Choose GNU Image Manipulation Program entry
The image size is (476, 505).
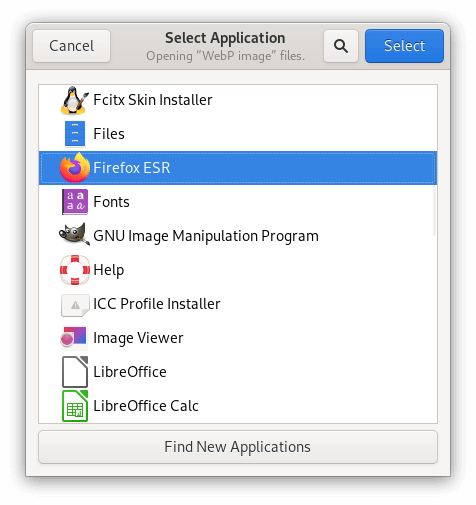(238, 236)
